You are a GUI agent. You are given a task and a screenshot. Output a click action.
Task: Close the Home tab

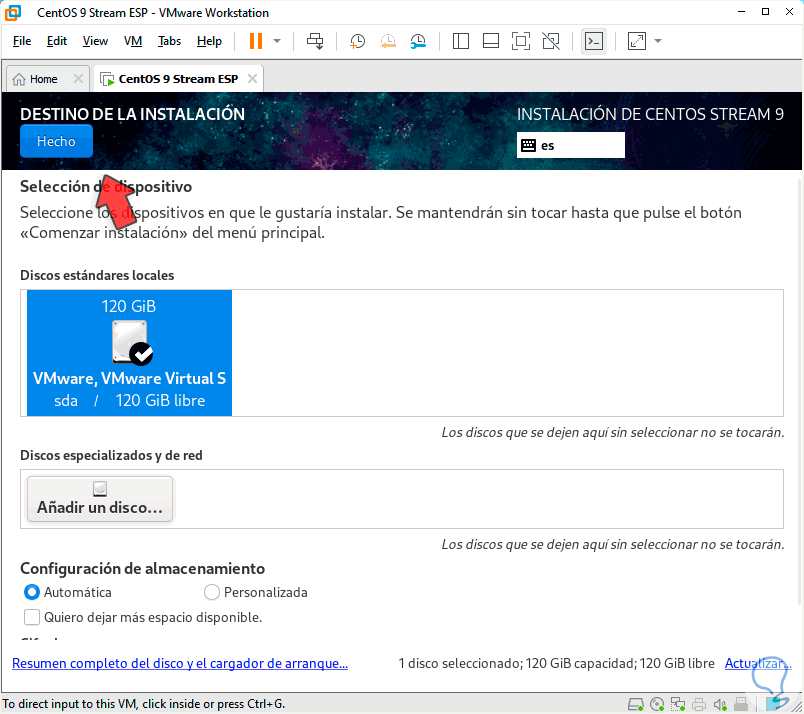click(78, 78)
